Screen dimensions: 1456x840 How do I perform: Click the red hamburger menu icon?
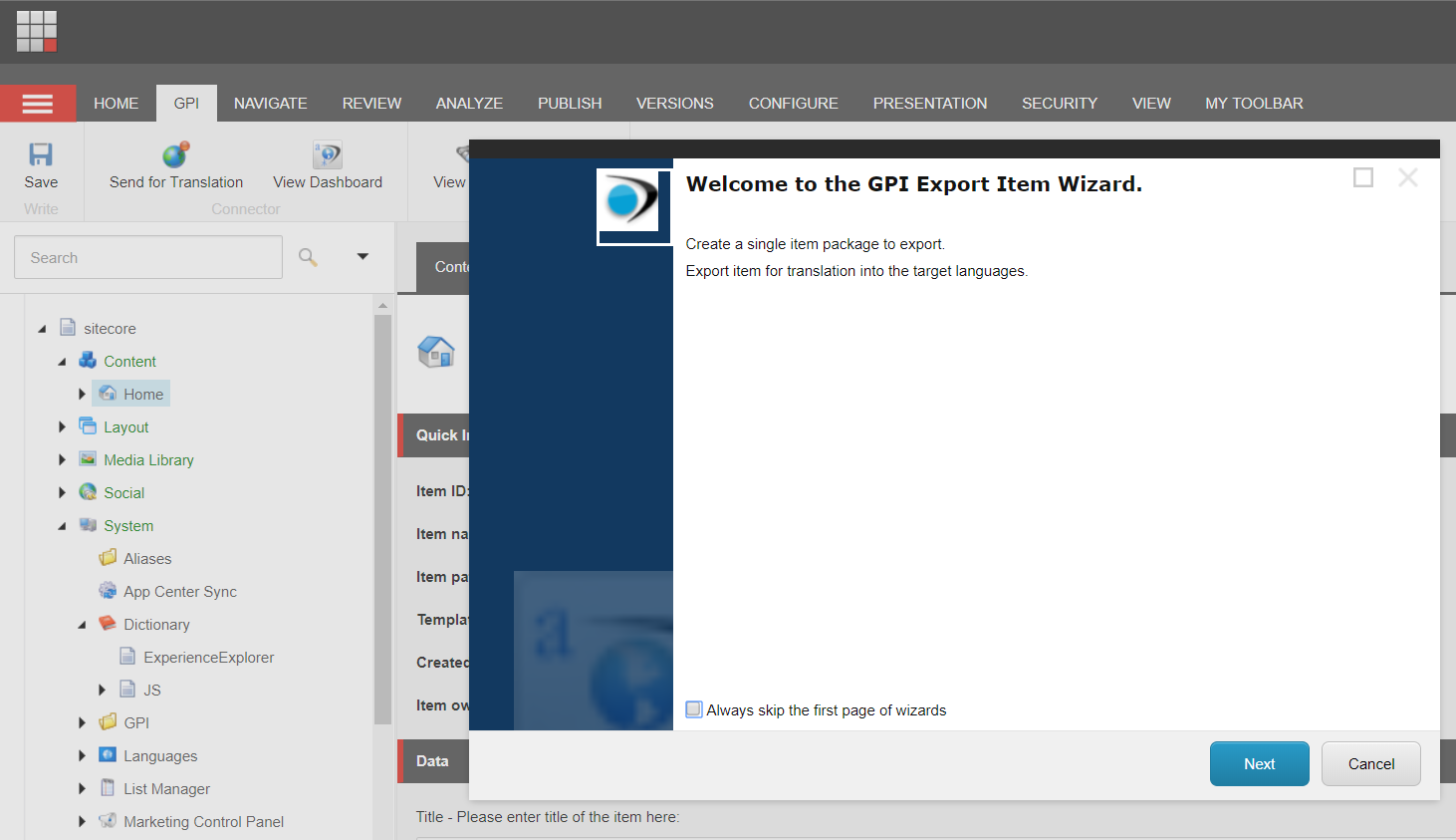click(38, 103)
